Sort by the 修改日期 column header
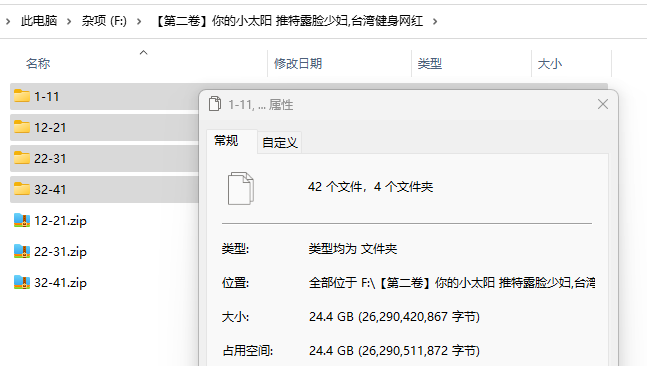 click(x=298, y=64)
